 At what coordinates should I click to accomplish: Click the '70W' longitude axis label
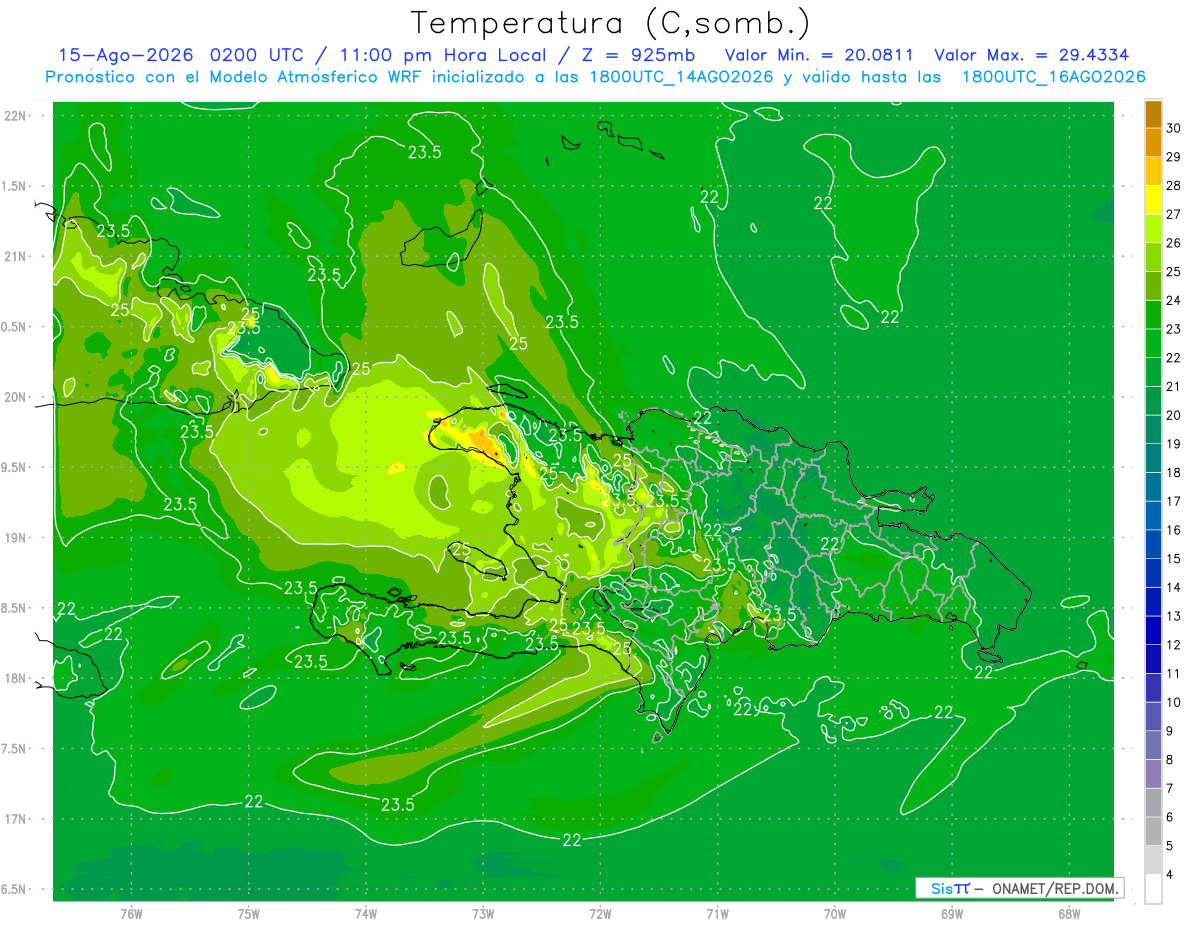click(835, 914)
